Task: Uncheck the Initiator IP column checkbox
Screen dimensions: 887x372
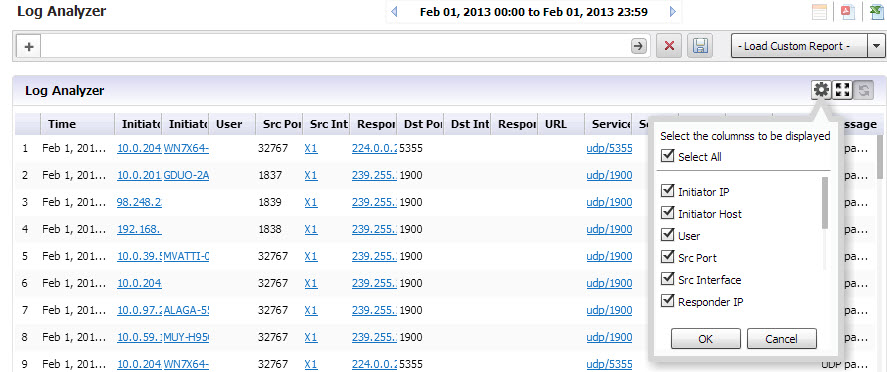Action: [x=668, y=191]
